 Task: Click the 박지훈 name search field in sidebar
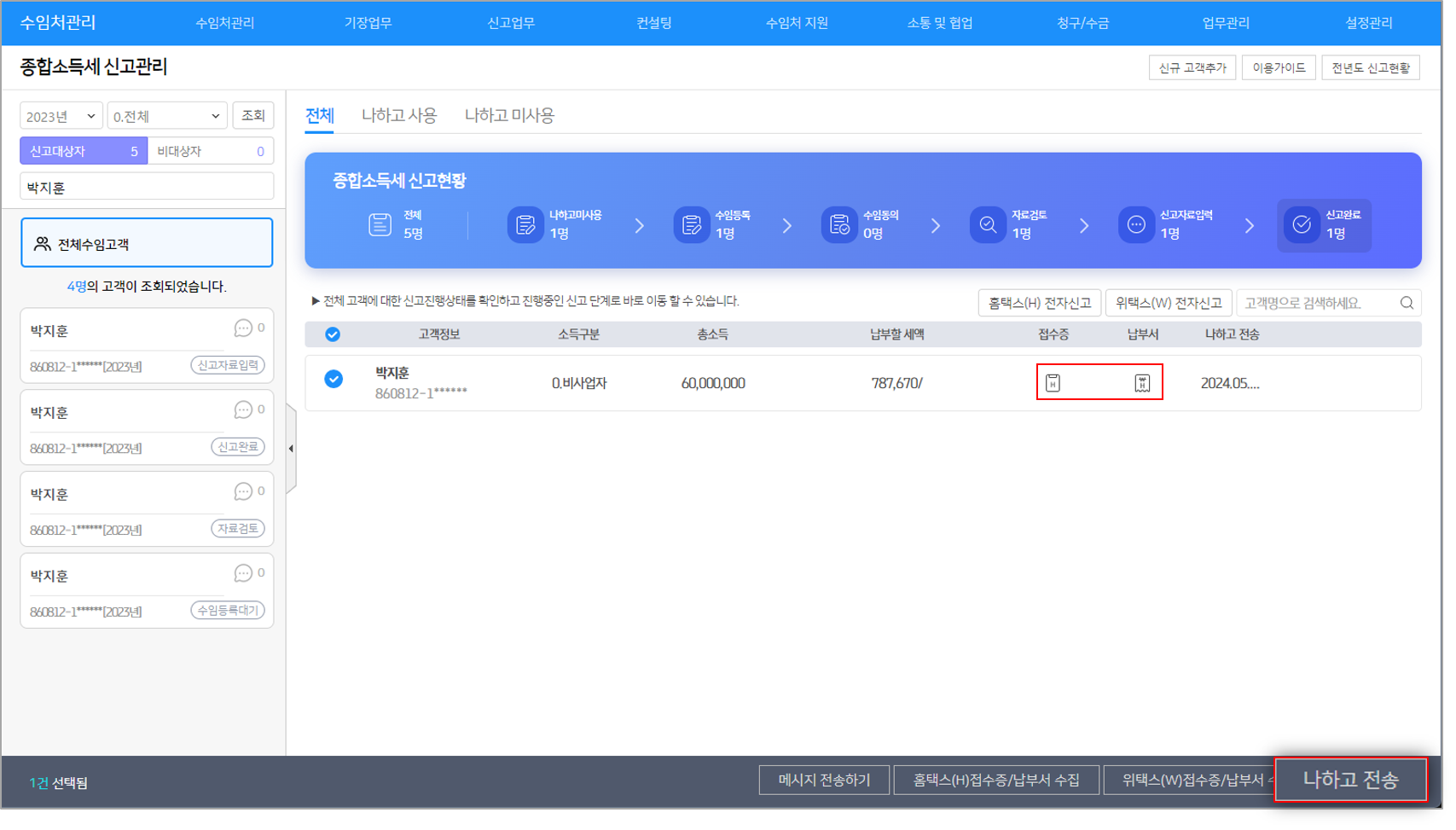click(x=147, y=187)
